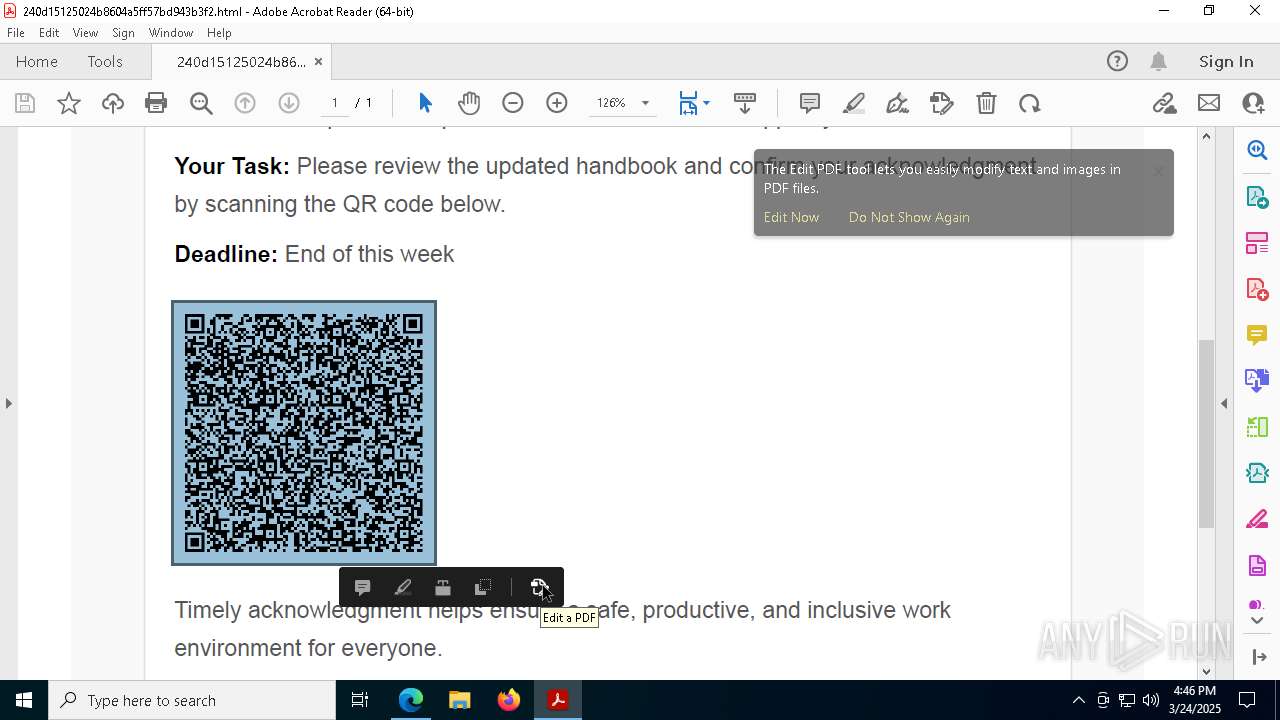Add a sticky note comment
The width and height of the screenshot is (1280, 720).
pyautogui.click(x=810, y=103)
